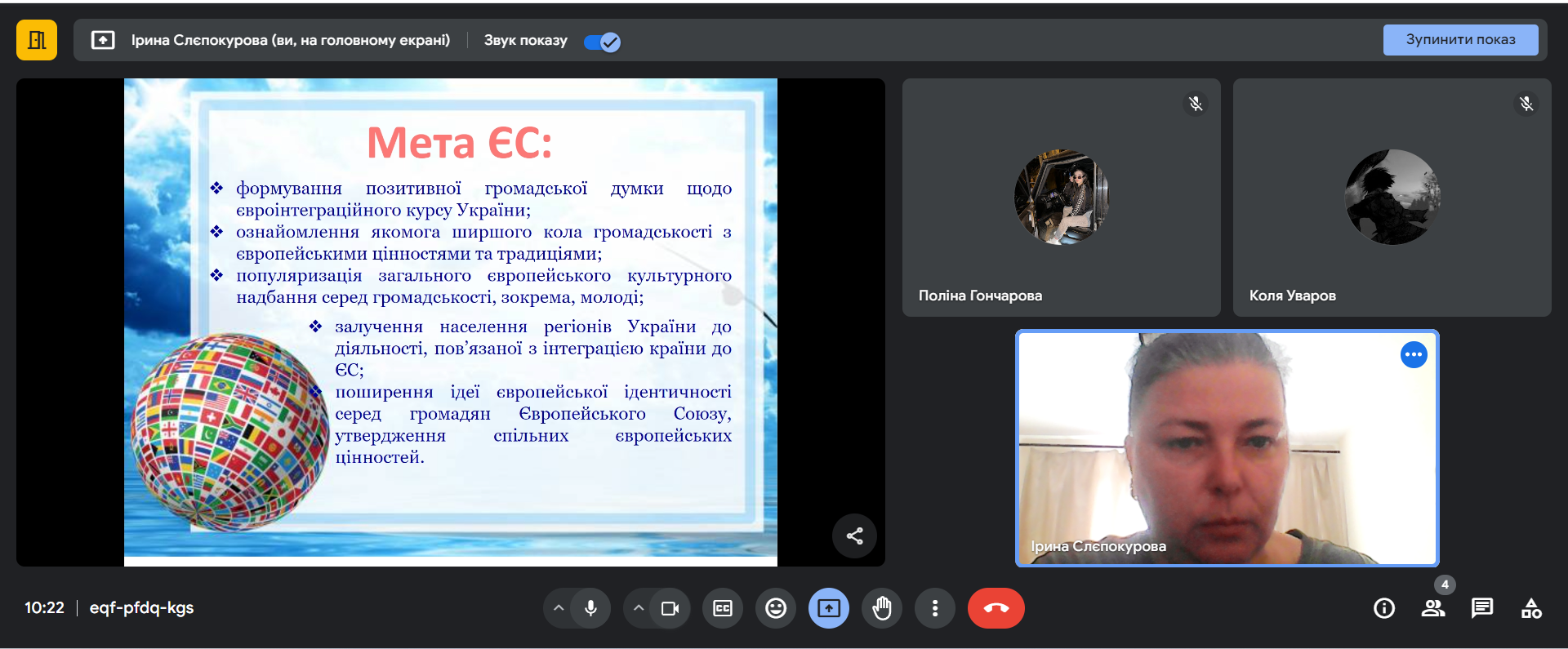Open meeting details info icon
This screenshot has width=1568, height=649.
tap(1384, 608)
